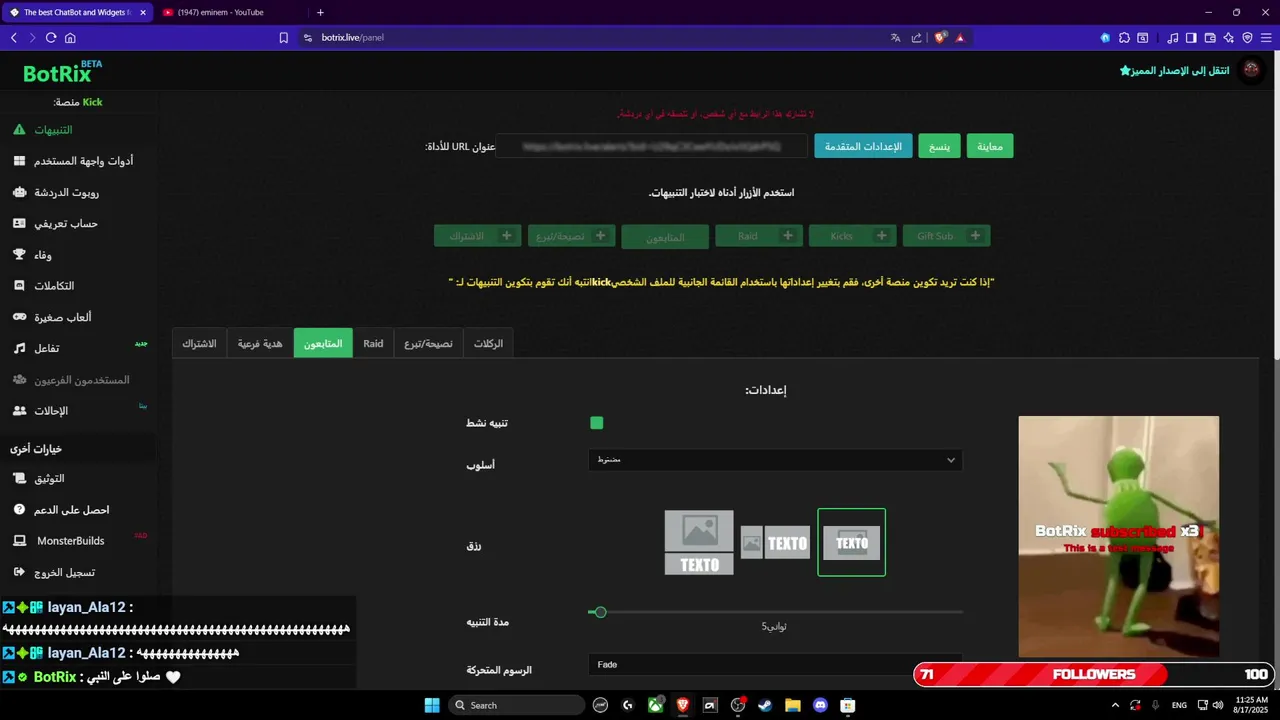This screenshot has height=720, width=1280.
Task: Open حساب تعريفي profile card icon
Action: coord(19,223)
